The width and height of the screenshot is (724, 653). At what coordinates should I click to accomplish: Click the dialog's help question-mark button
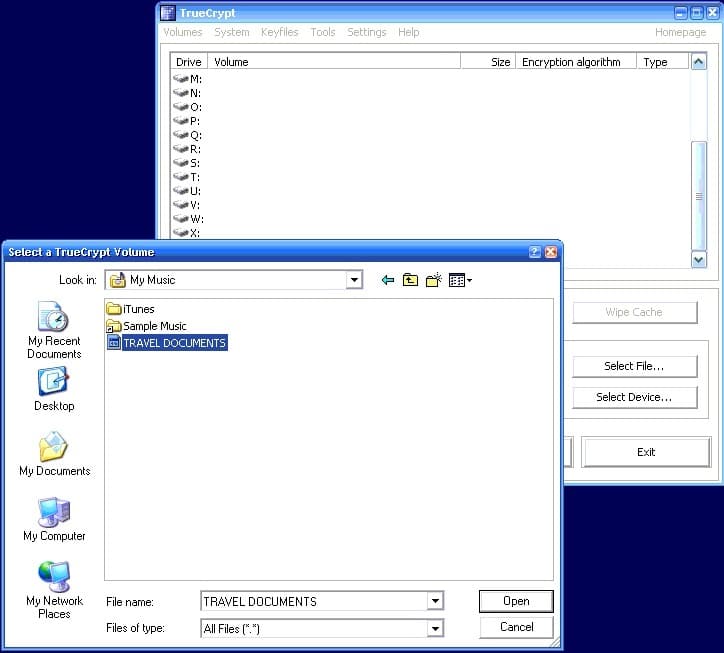534,252
